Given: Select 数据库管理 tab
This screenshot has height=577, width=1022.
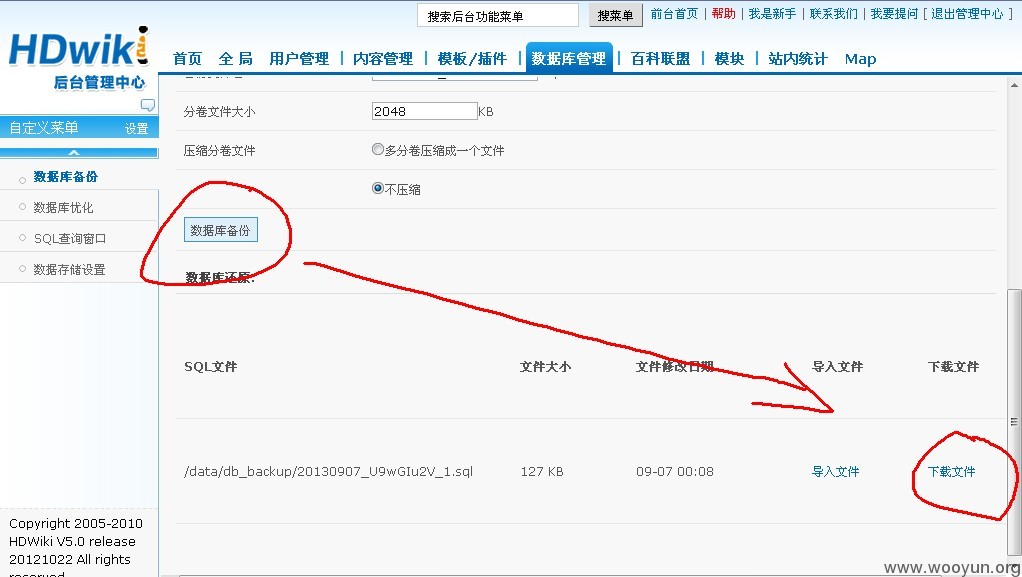Looking at the screenshot, I should click(x=569, y=58).
